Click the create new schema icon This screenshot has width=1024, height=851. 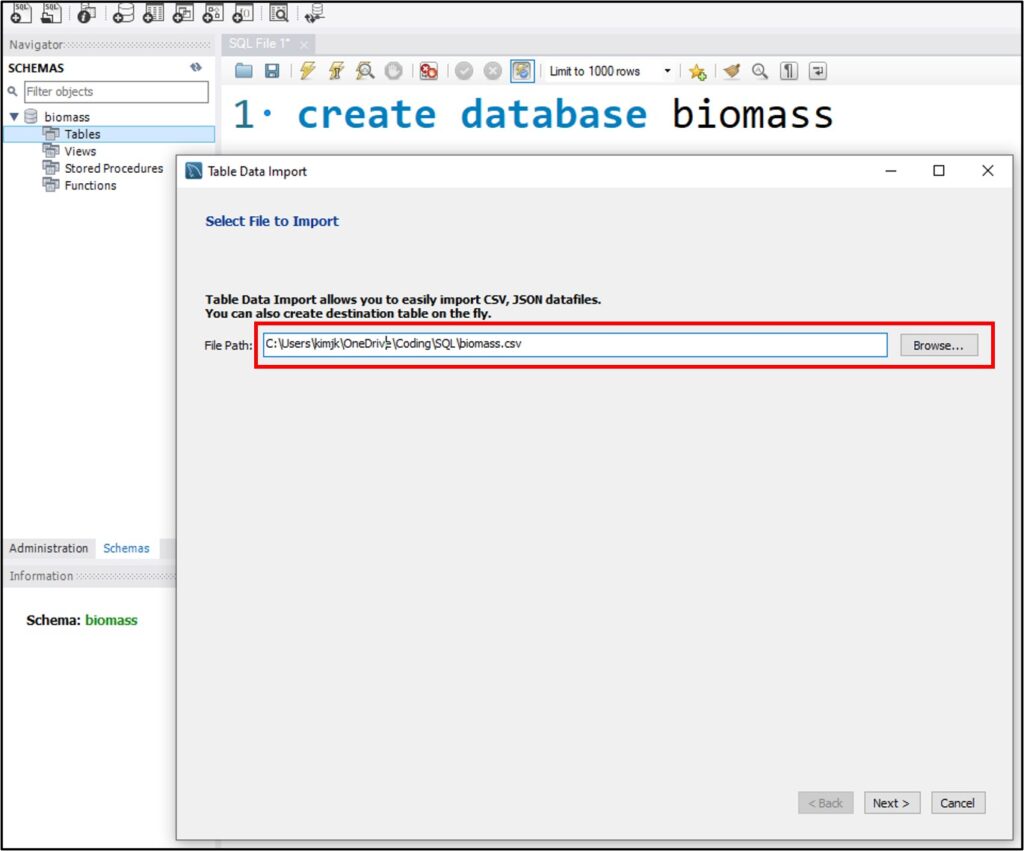(x=123, y=13)
